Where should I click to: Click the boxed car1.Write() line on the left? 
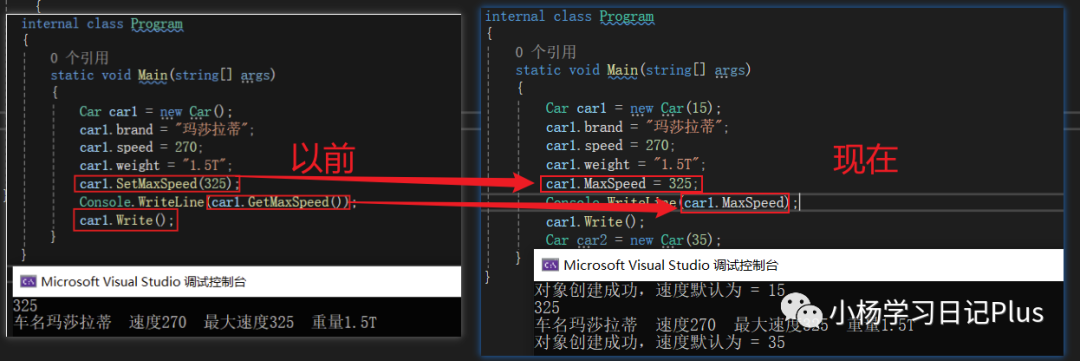pyautogui.click(x=125, y=220)
